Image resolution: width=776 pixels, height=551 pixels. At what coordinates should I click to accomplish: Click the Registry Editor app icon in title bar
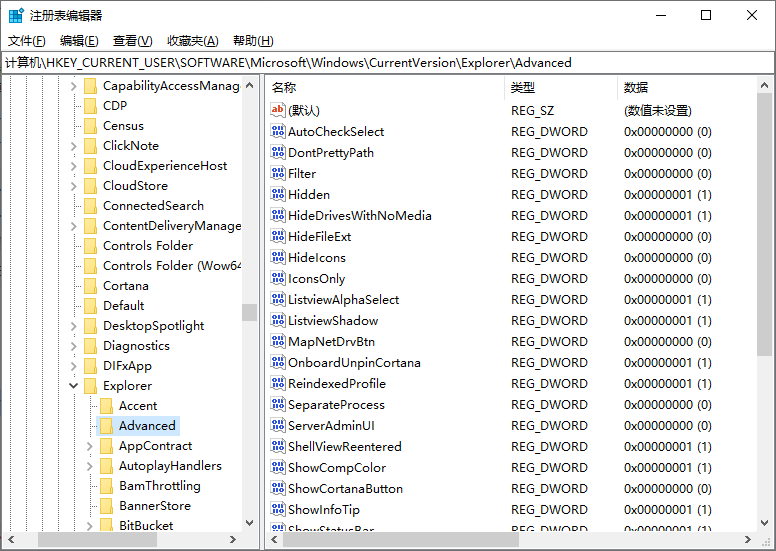click(x=16, y=15)
